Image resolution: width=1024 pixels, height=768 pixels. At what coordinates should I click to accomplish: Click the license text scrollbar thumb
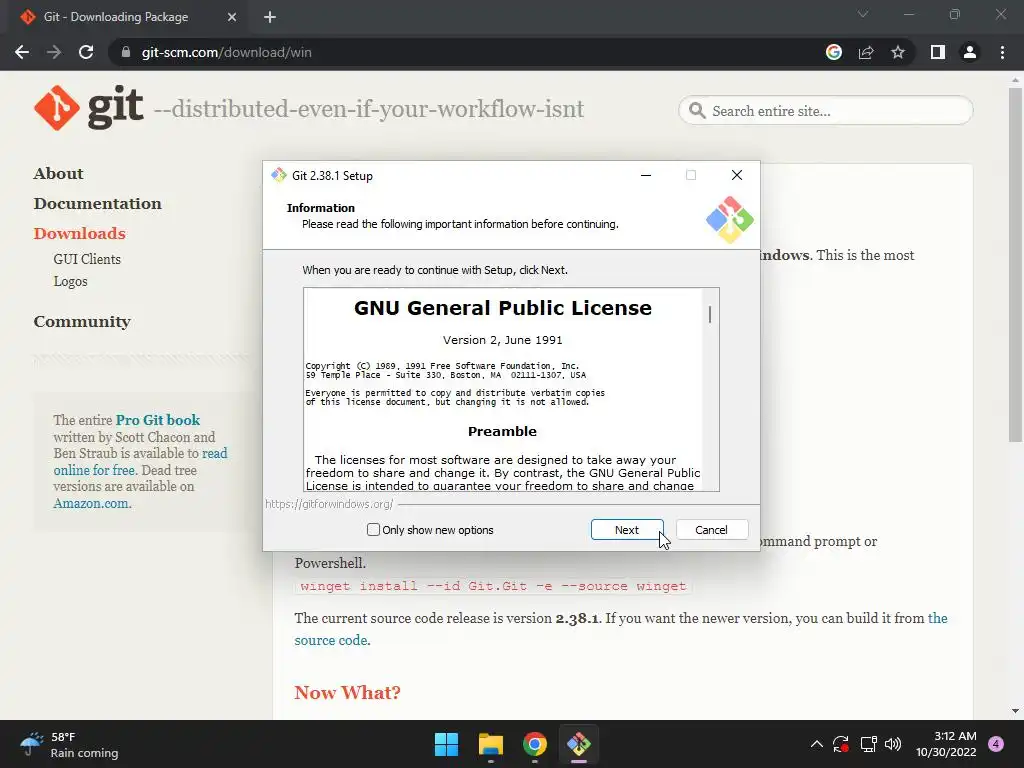tap(710, 314)
